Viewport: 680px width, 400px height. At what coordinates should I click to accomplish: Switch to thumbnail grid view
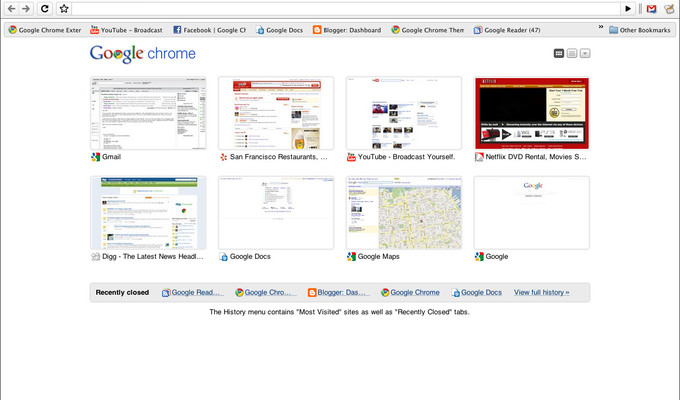[x=559, y=53]
